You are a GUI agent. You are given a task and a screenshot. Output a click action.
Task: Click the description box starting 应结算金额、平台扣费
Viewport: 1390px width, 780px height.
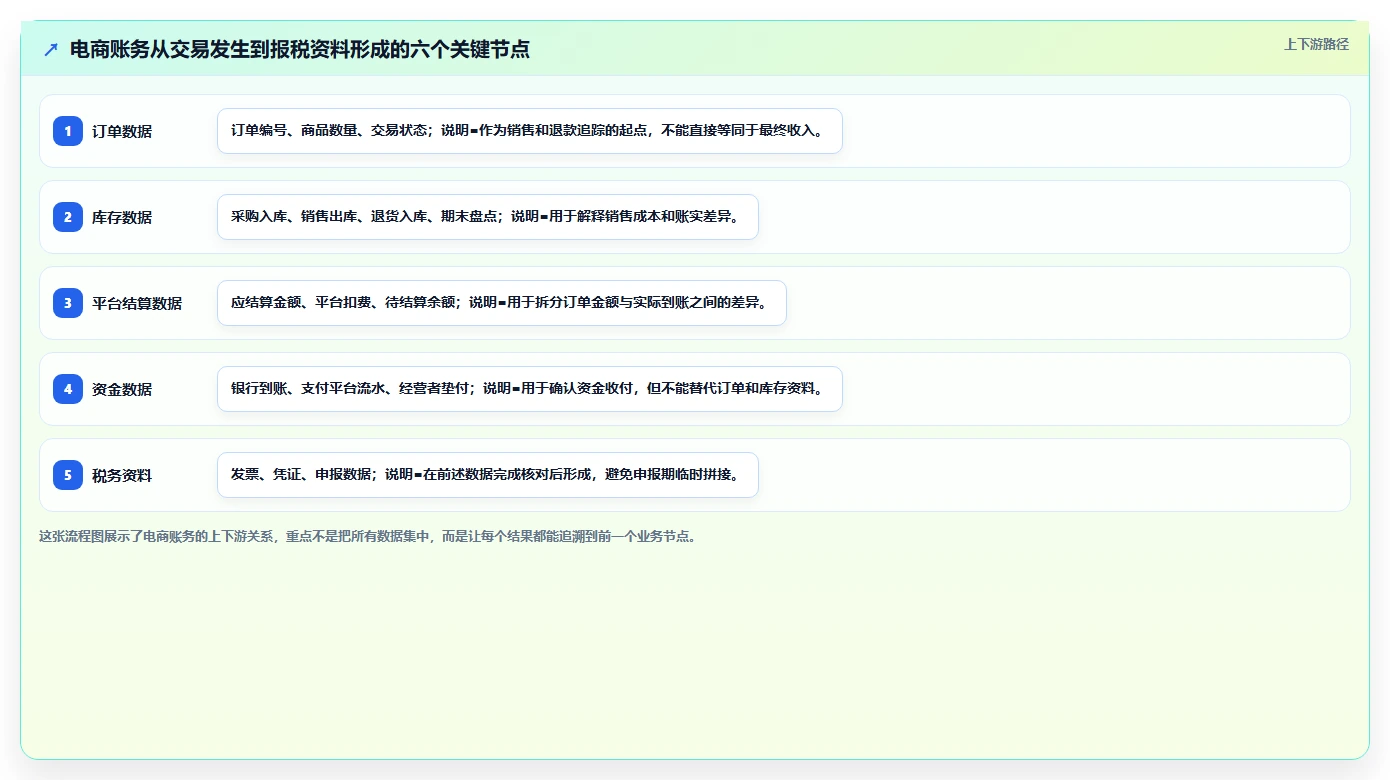[x=502, y=303]
